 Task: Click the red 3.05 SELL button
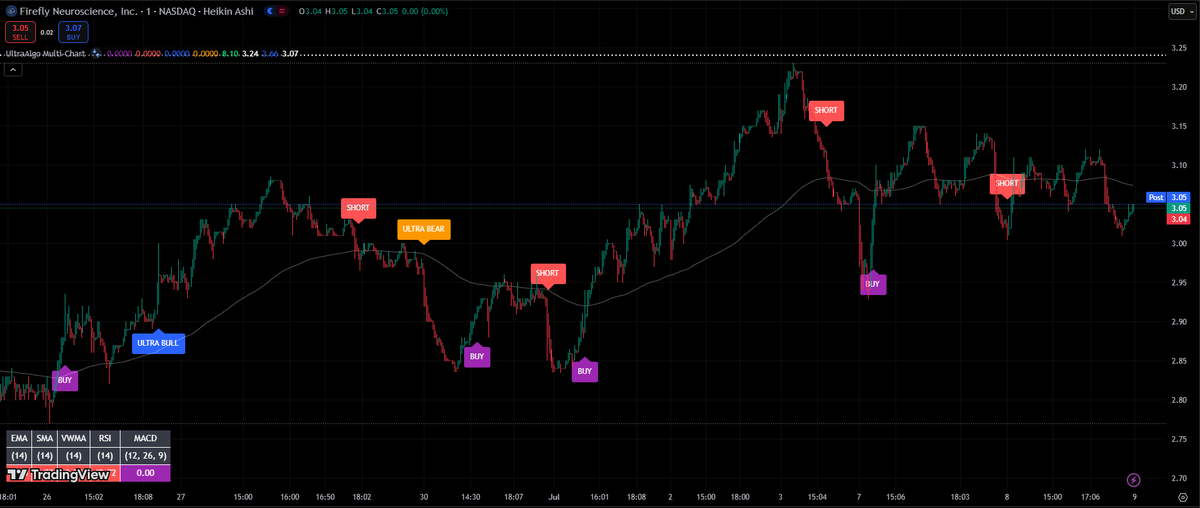(x=20, y=32)
